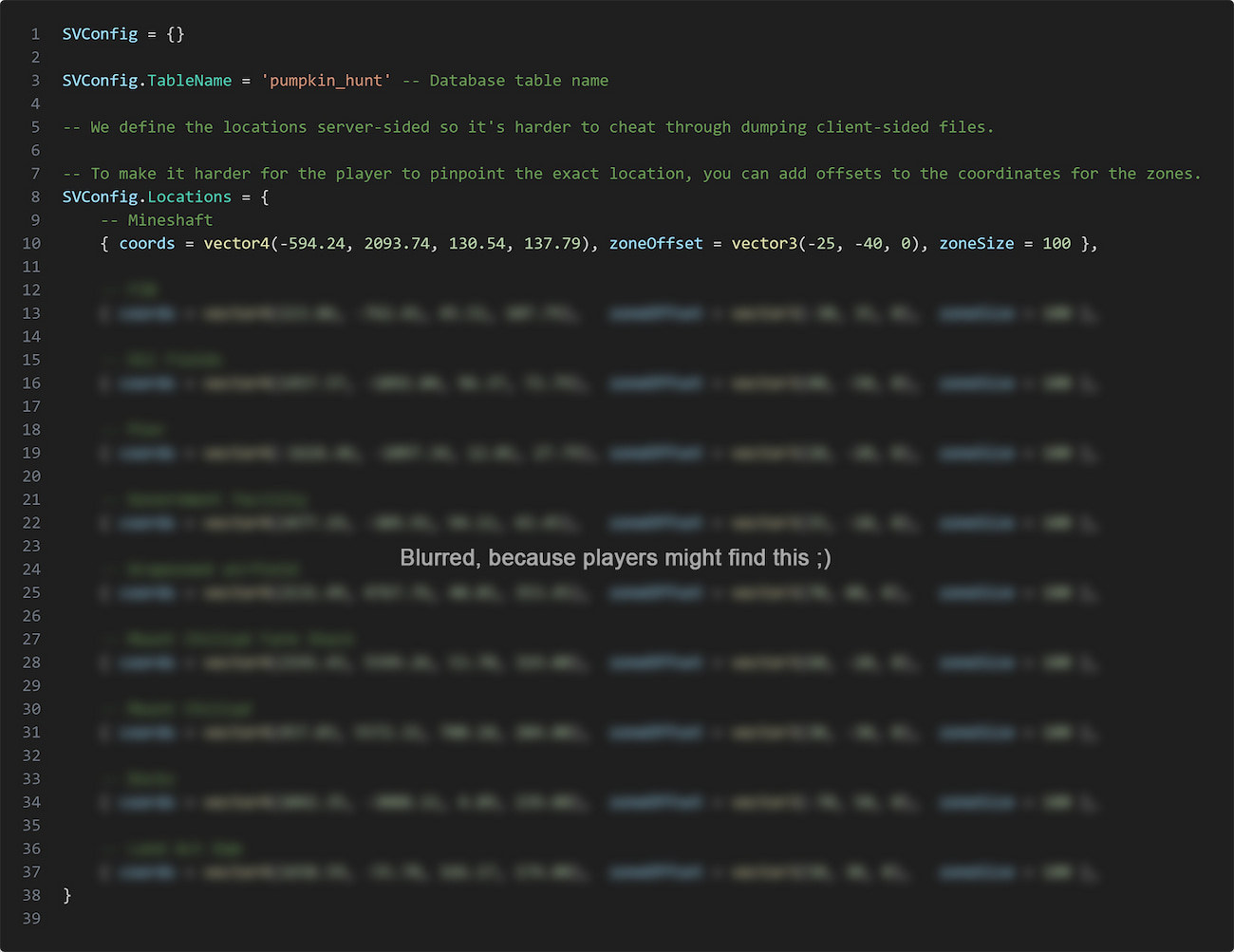Click the comment about adding zone offsets

(632, 174)
